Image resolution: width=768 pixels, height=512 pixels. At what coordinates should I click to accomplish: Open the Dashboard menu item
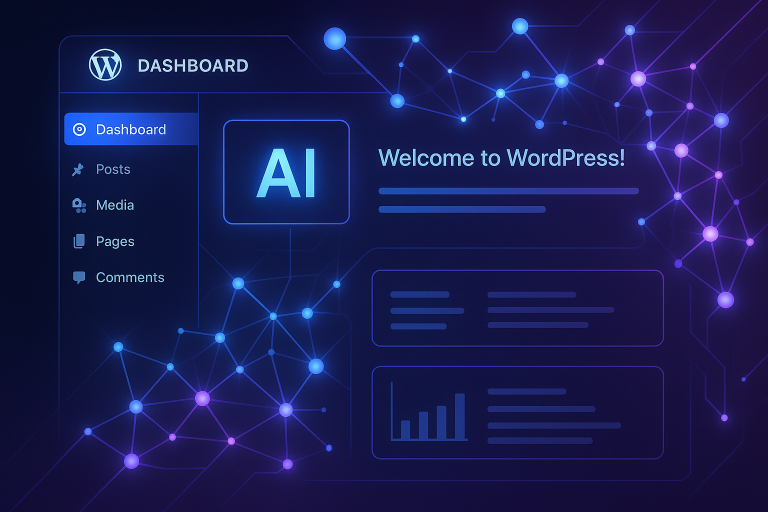tap(131, 129)
